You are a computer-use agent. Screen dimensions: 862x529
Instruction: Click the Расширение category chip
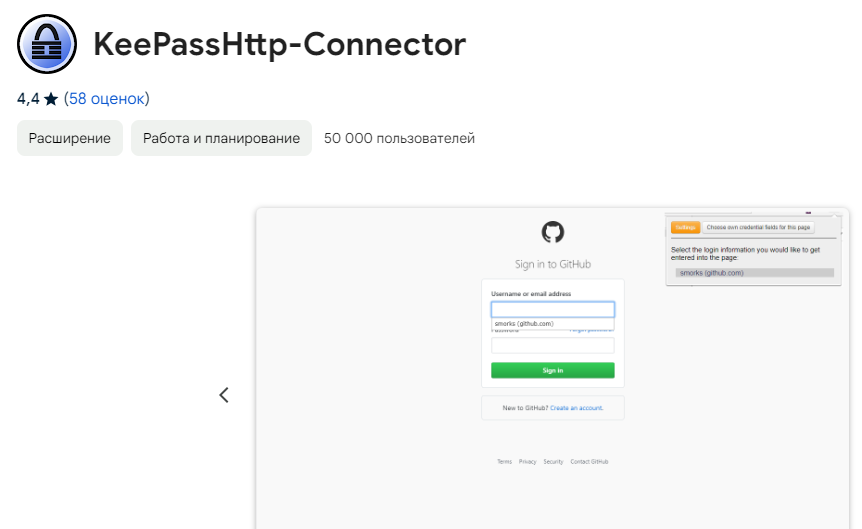(70, 138)
